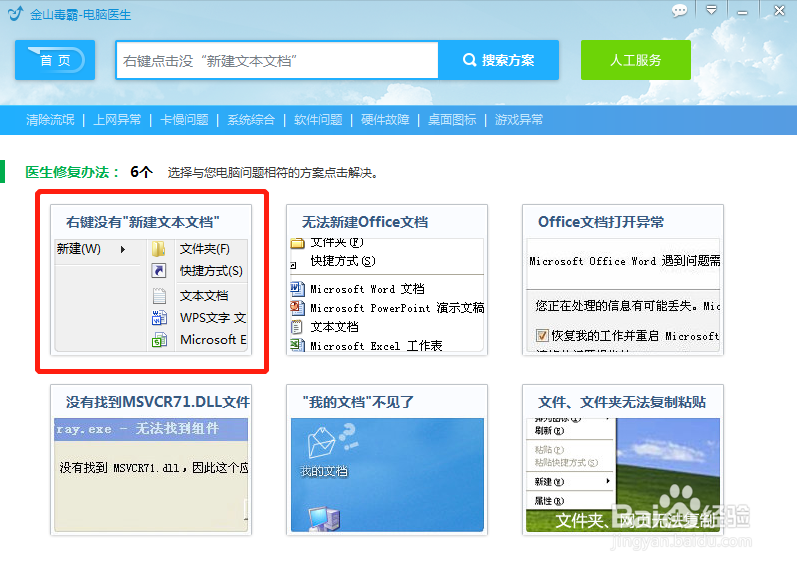This screenshot has width=797, height=569.
Task: Open the 没有找到MSVCR71.DLL文件 solution title
Action: 158,402
